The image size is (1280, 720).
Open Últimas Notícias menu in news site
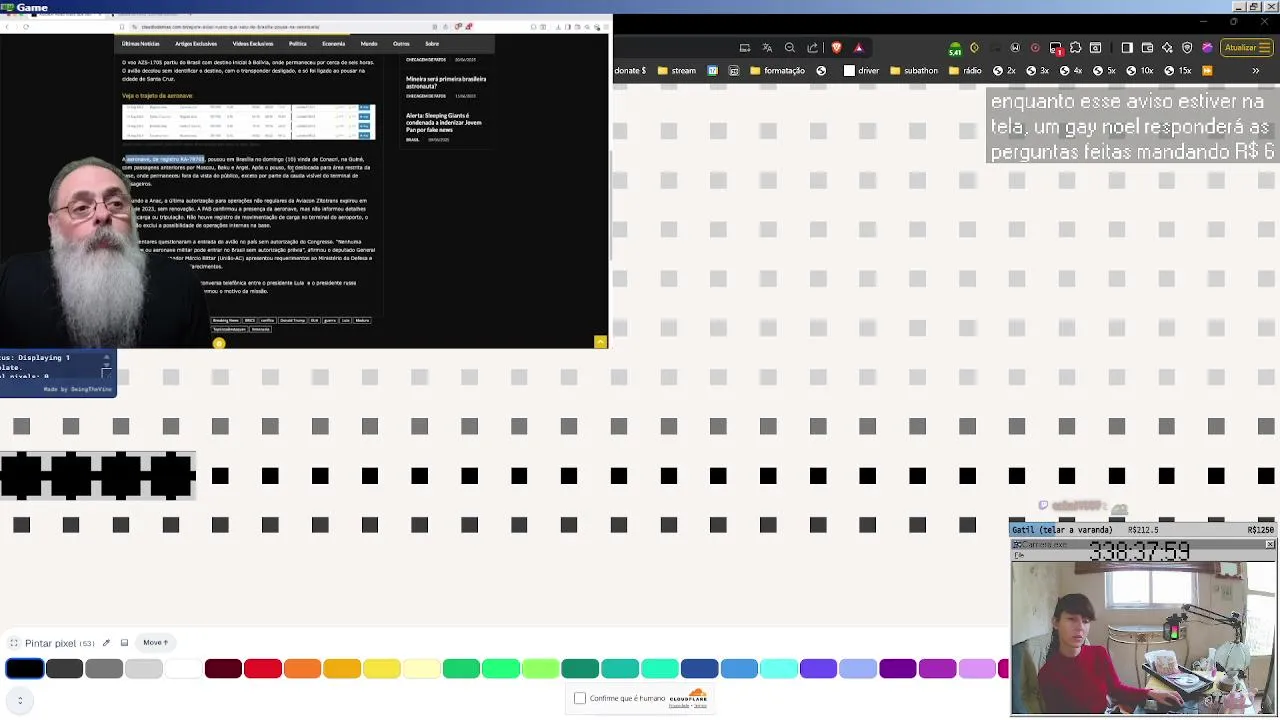point(140,44)
